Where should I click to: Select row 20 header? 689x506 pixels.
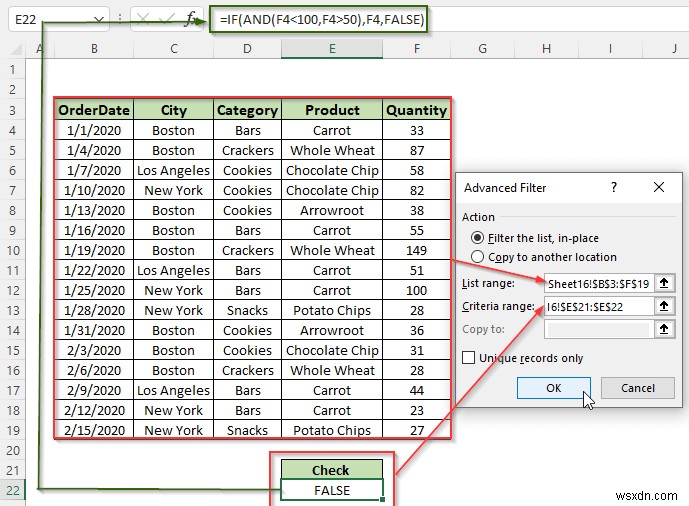(13, 450)
